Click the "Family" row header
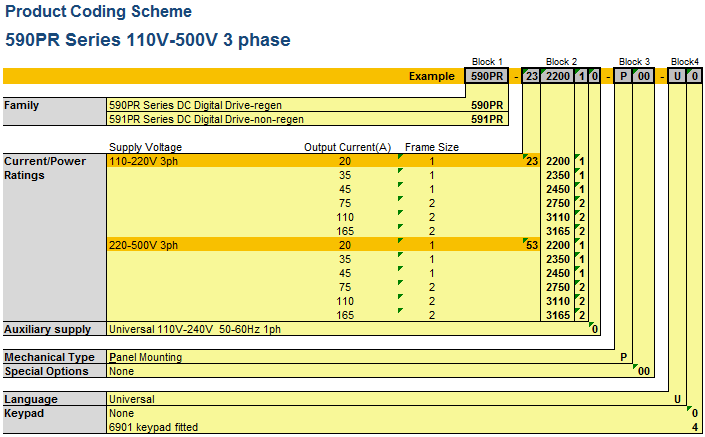The image size is (705, 437). click(x=54, y=111)
